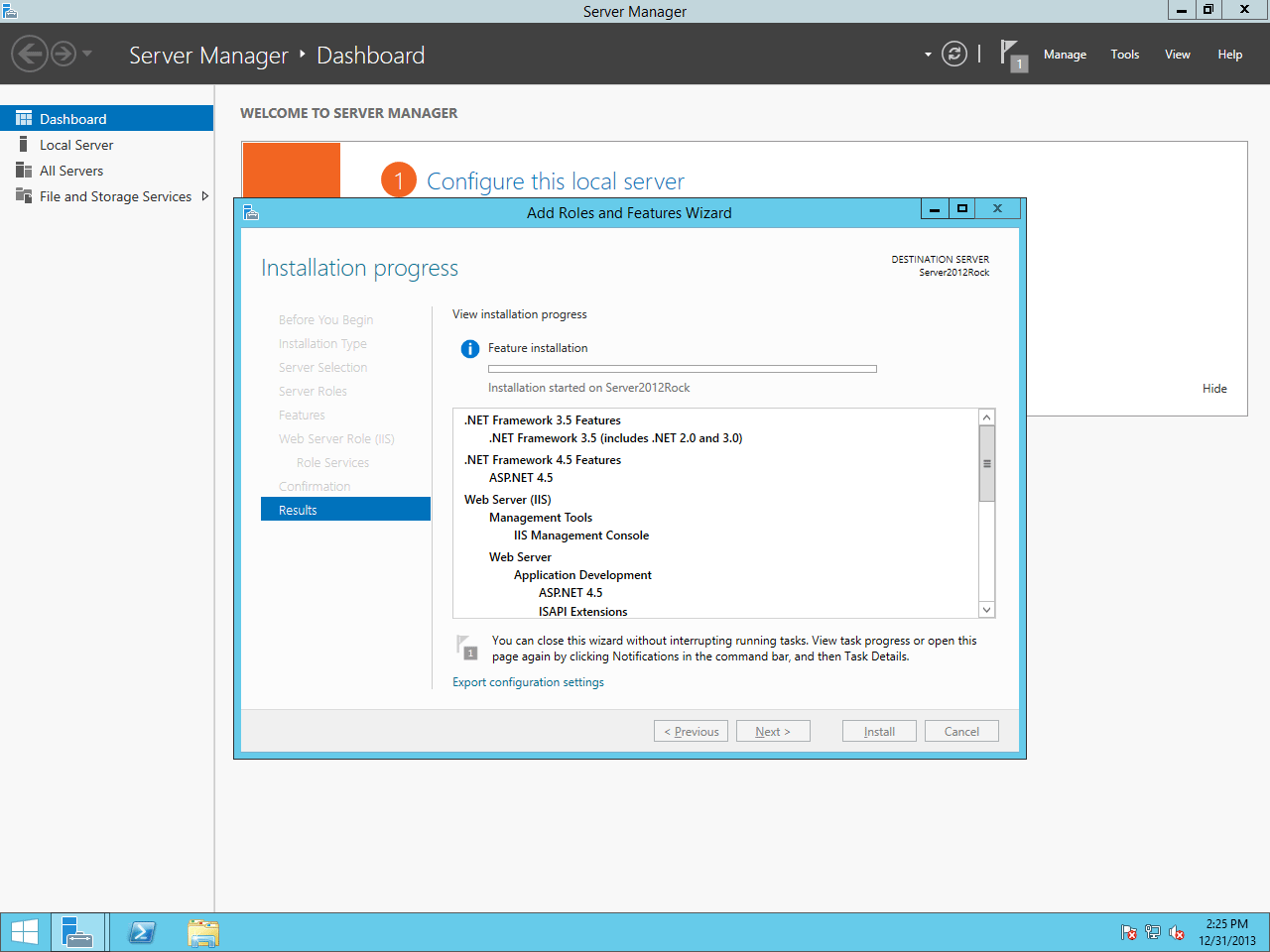Select the Server Roles wizard step
This screenshot has height=952, width=1270.
click(x=313, y=391)
